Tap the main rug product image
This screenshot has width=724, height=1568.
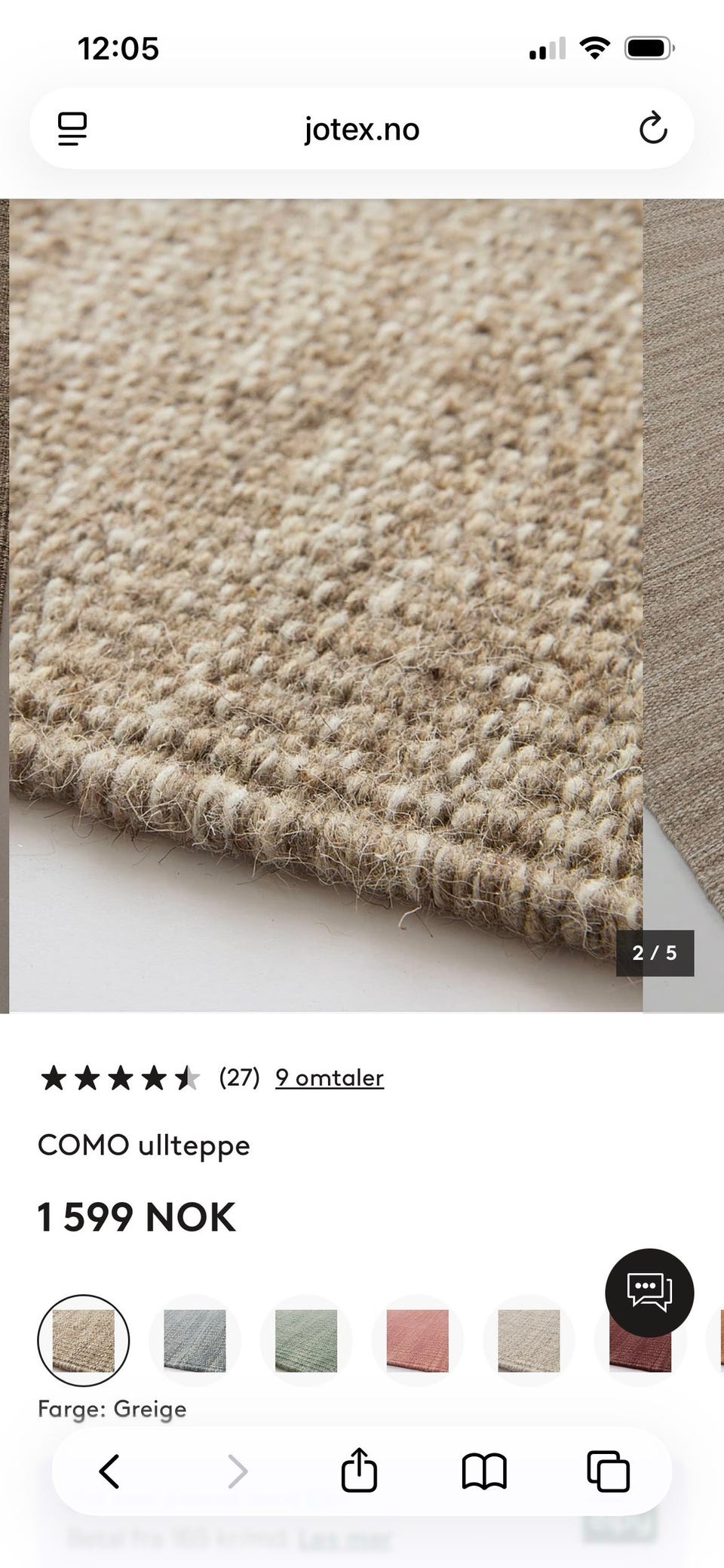click(x=326, y=605)
